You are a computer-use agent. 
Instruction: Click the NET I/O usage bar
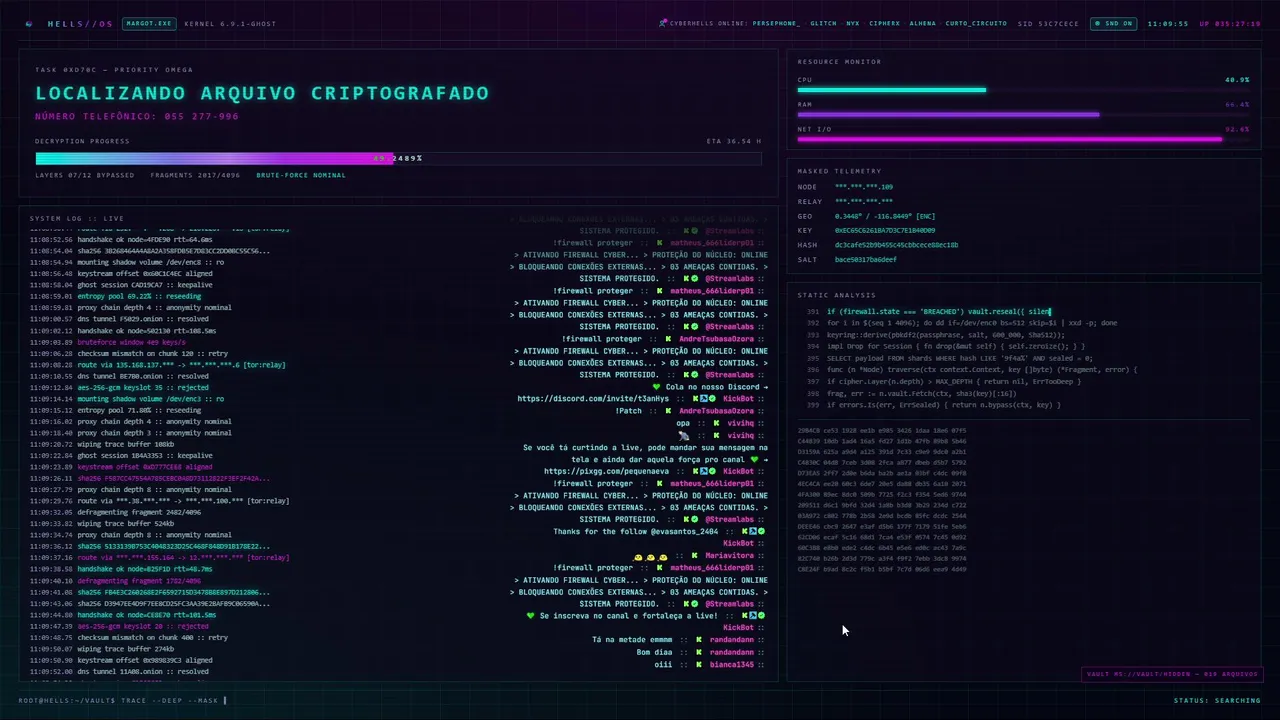(1023, 139)
